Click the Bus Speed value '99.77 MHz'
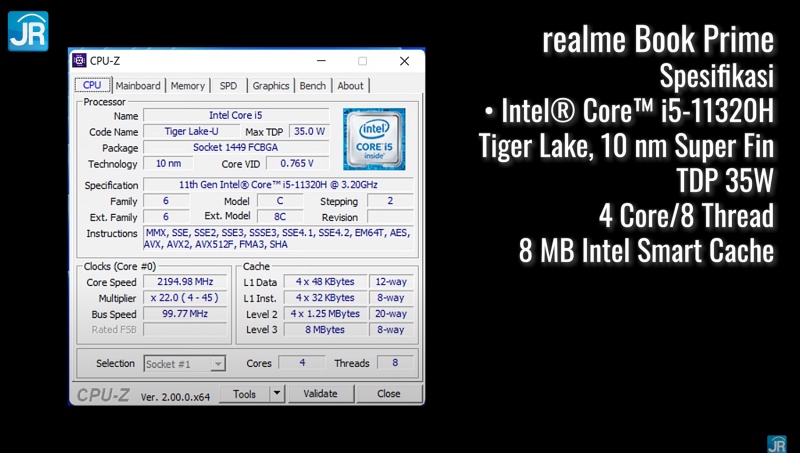 pos(185,313)
